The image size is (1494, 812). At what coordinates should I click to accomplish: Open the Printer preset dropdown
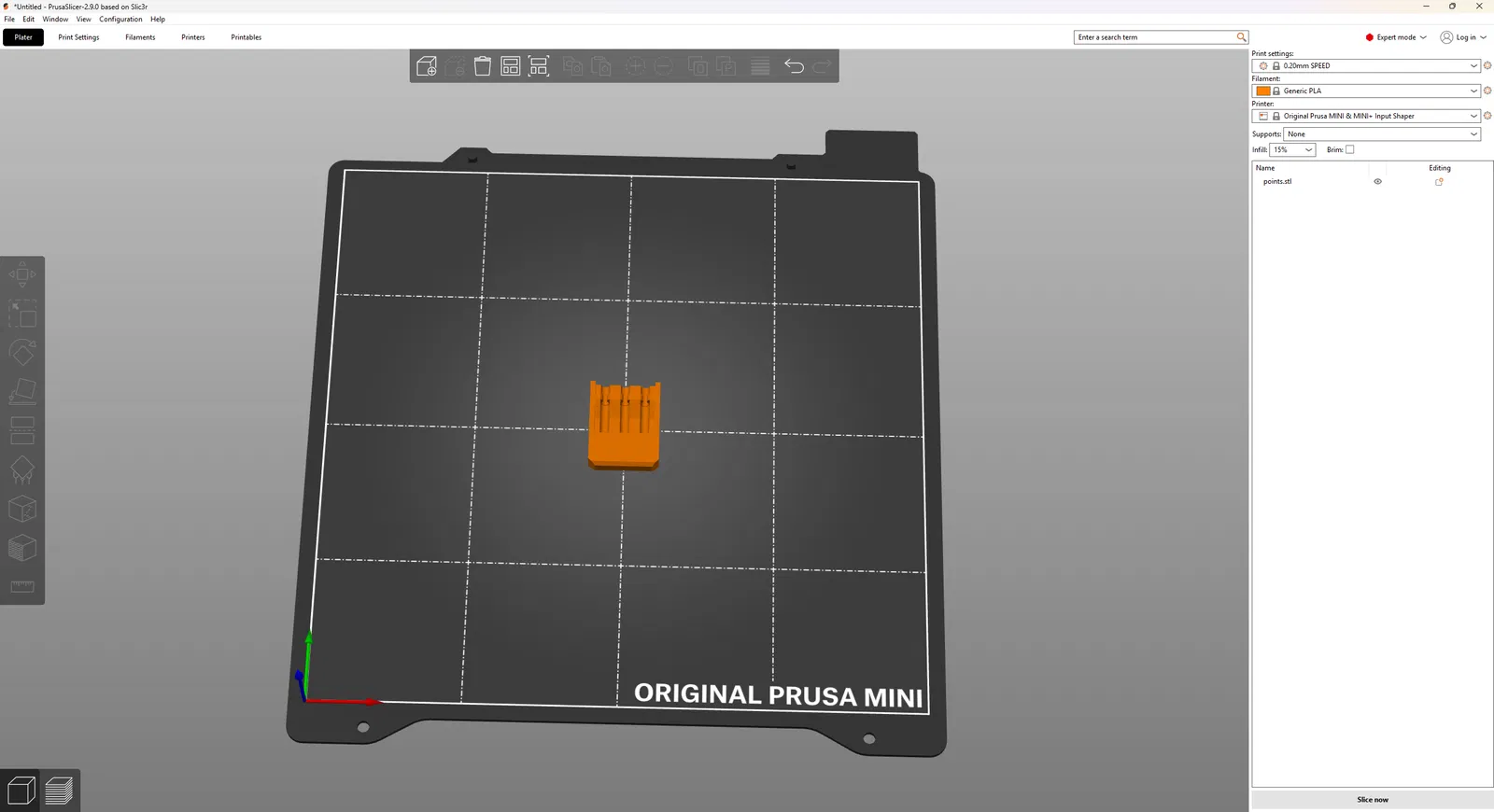[x=1367, y=116]
